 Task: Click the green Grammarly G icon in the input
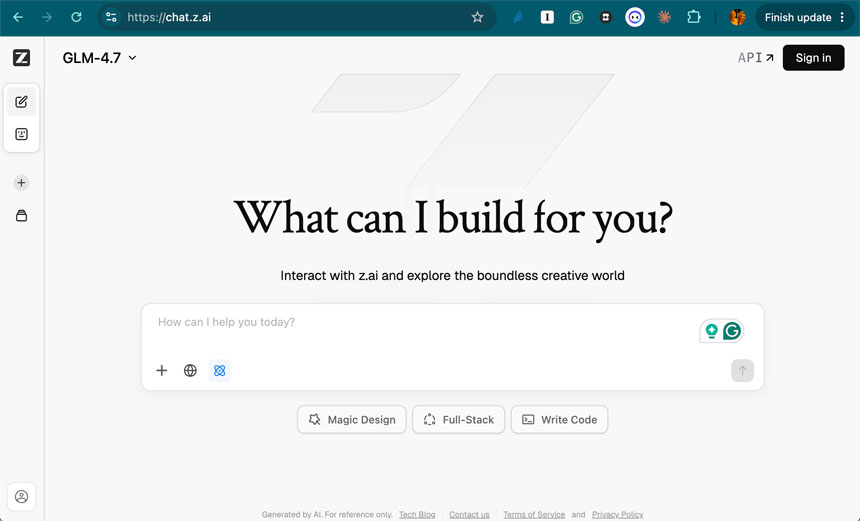732,331
